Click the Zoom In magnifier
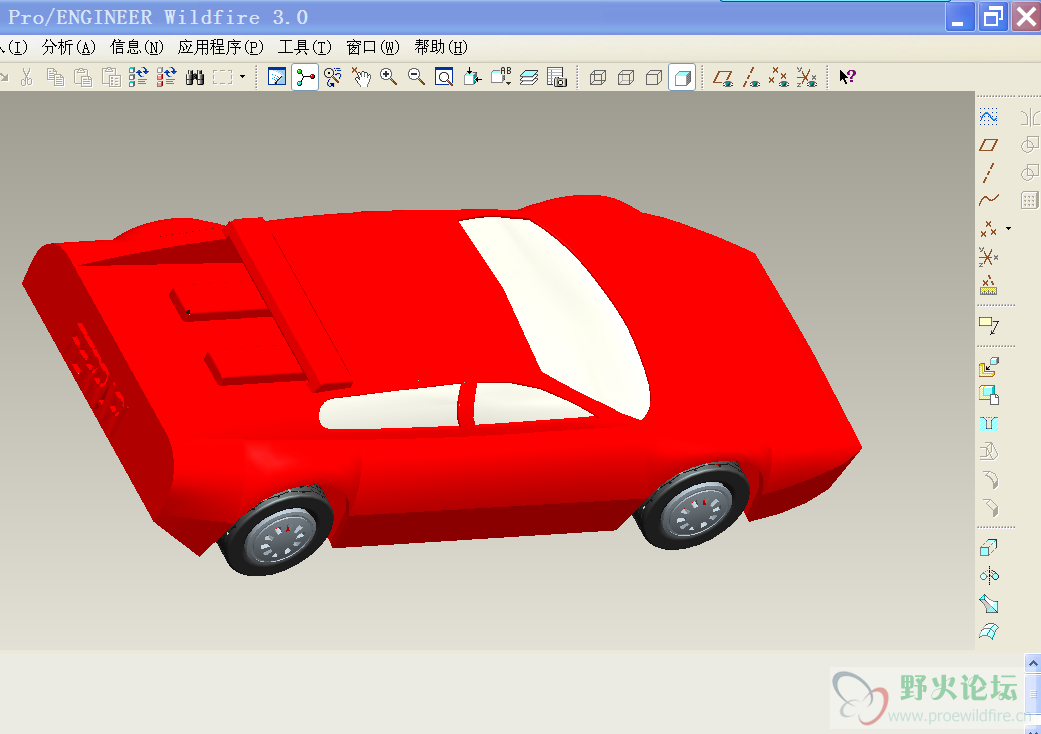The image size is (1041, 734). click(388, 77)
